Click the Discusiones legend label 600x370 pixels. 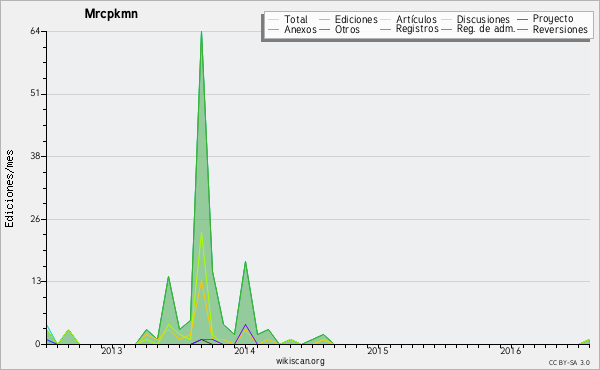[x=483, y=19]
